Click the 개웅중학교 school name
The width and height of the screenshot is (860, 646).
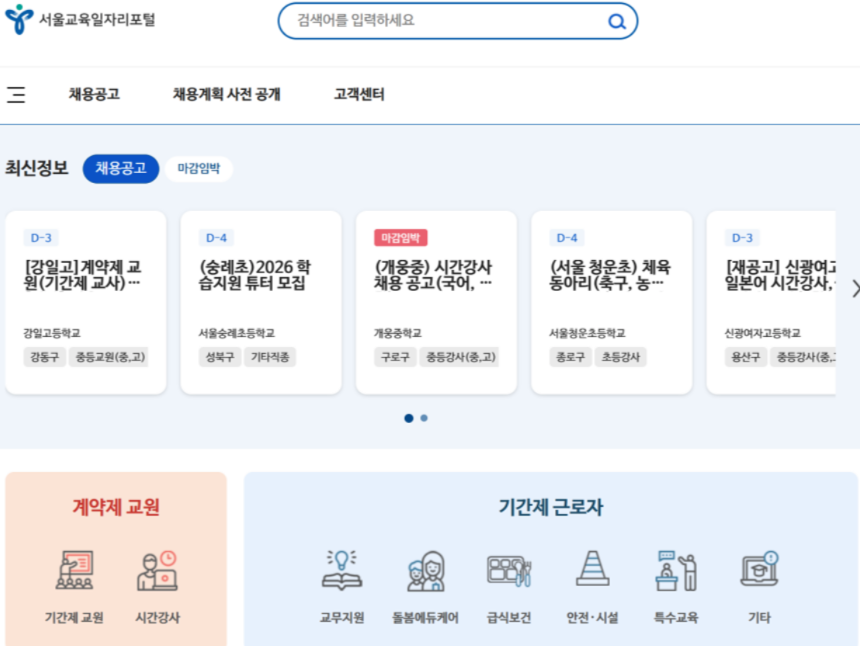(x=398, y=333)
